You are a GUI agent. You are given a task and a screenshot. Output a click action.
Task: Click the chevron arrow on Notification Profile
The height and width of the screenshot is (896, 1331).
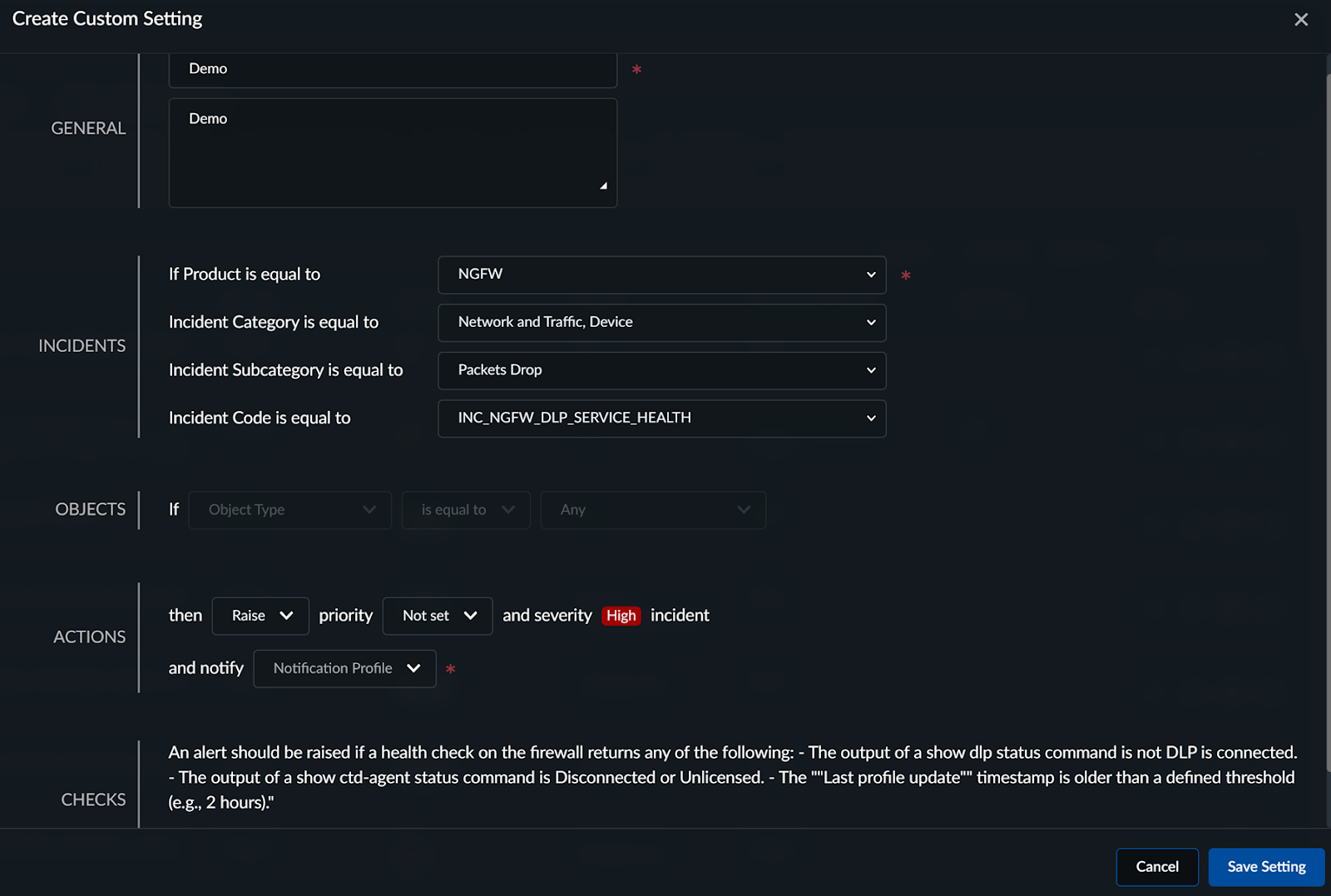coord(413,669)
